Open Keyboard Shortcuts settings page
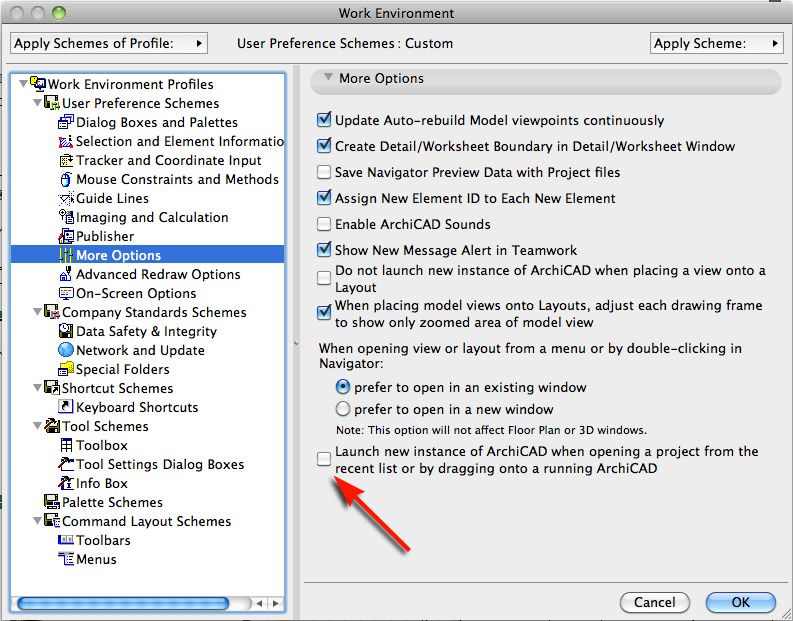793x621 pixels. point(137,407)
